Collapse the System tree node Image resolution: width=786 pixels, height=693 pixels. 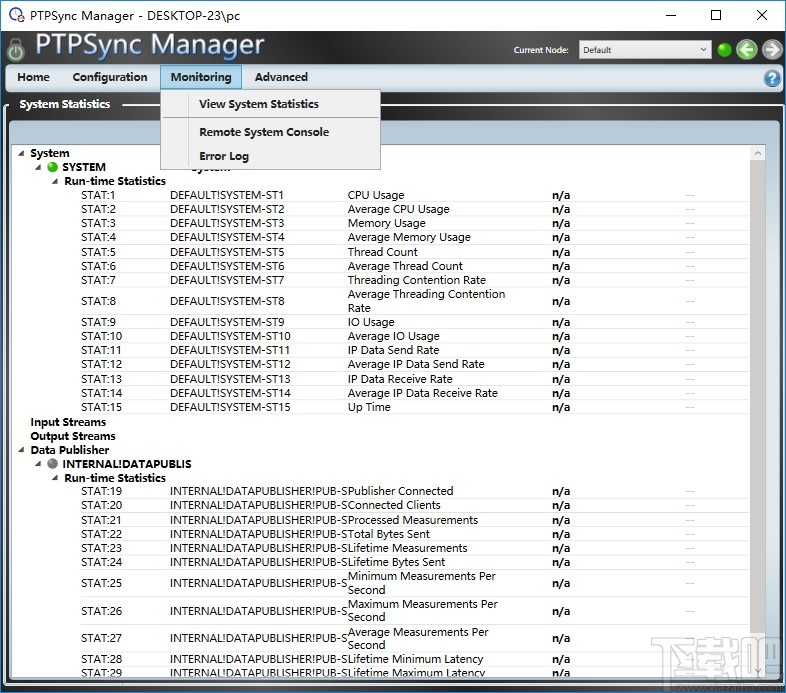click(x=21, y=153)
